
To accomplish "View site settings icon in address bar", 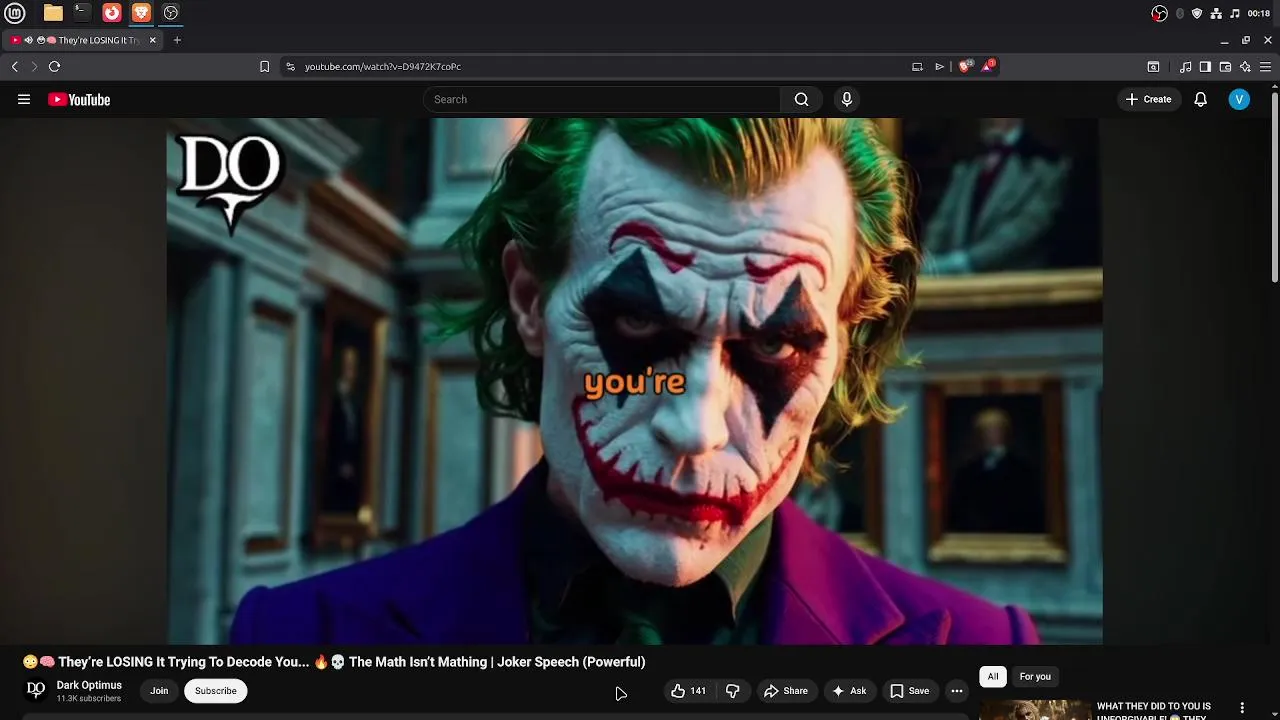I will (x=290, y=67).
